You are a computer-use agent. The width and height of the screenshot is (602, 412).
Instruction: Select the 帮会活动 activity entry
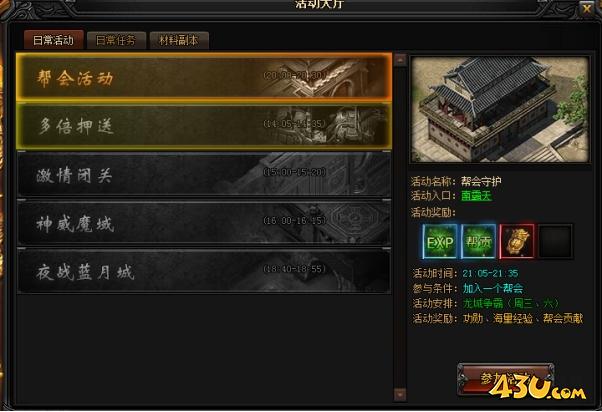pos(204,78)
